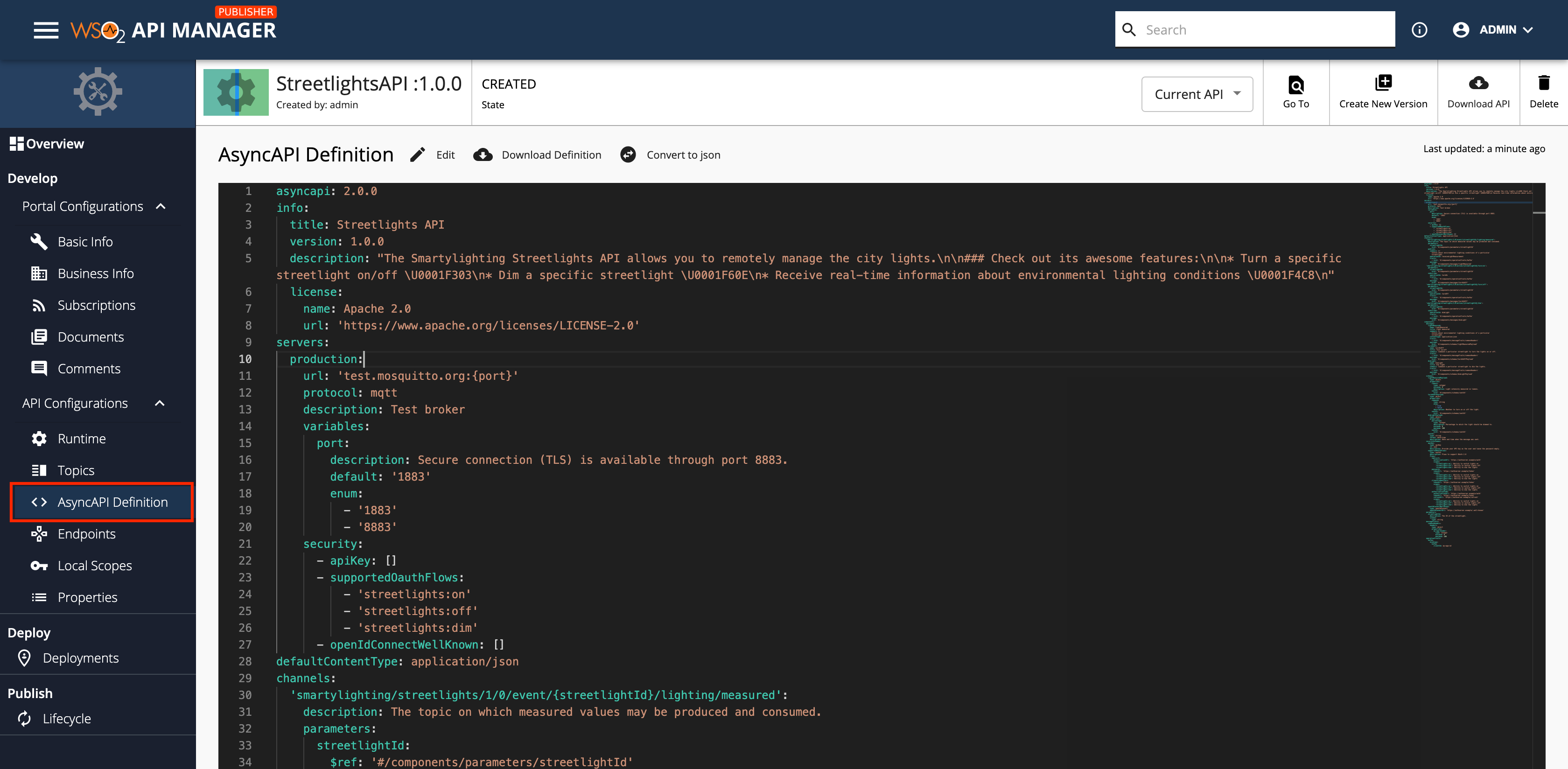Screen dimensions: 1568x769
Task: Open the hamburger navigation menu
Action: [46, 30]
